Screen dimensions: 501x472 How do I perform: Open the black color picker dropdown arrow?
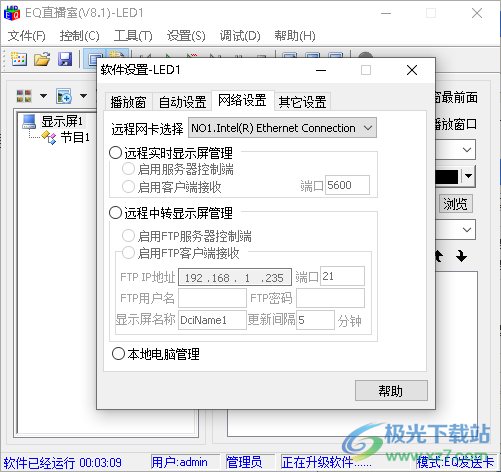click(469, 176)
